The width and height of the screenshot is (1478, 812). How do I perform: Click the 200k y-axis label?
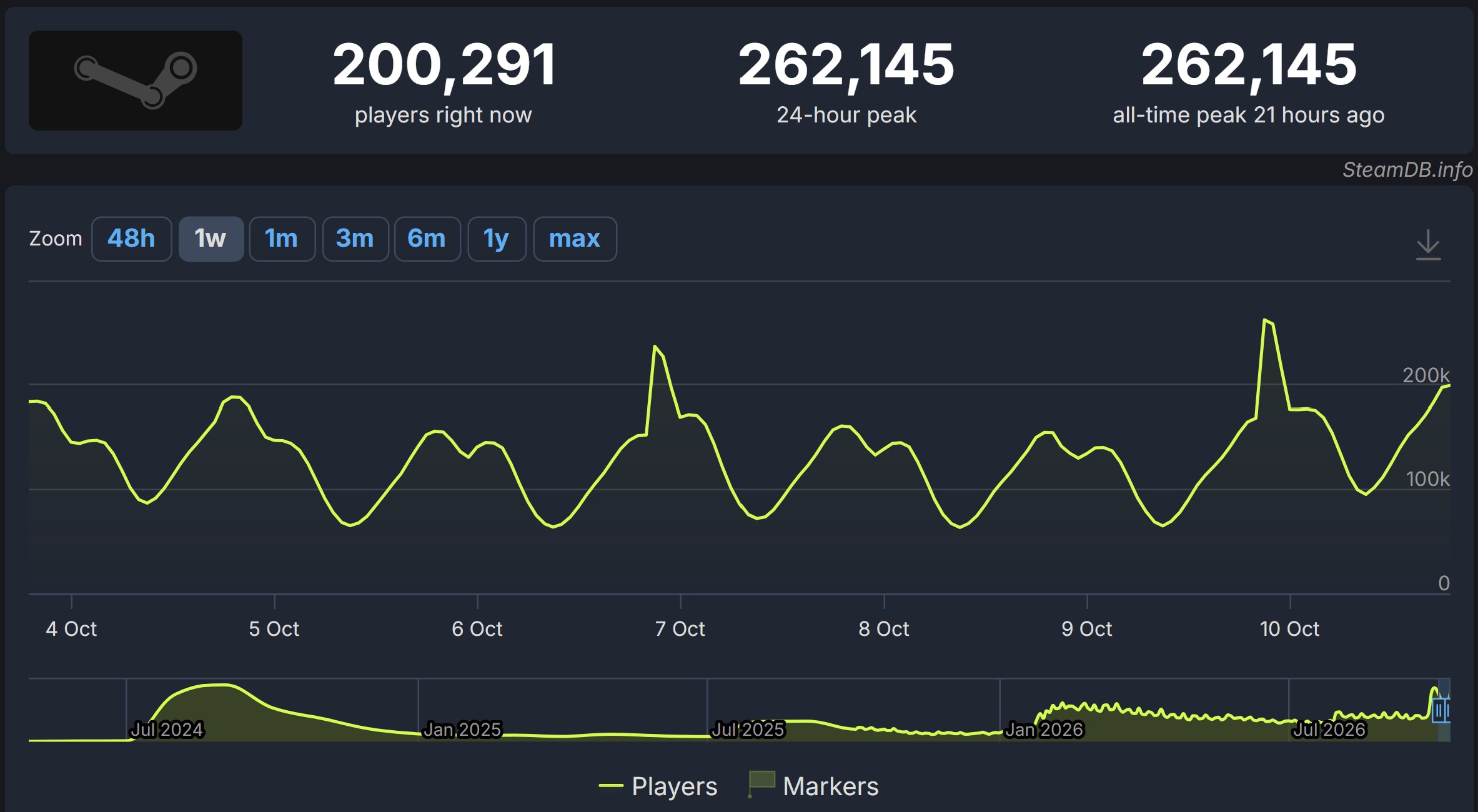(1426, 375)
